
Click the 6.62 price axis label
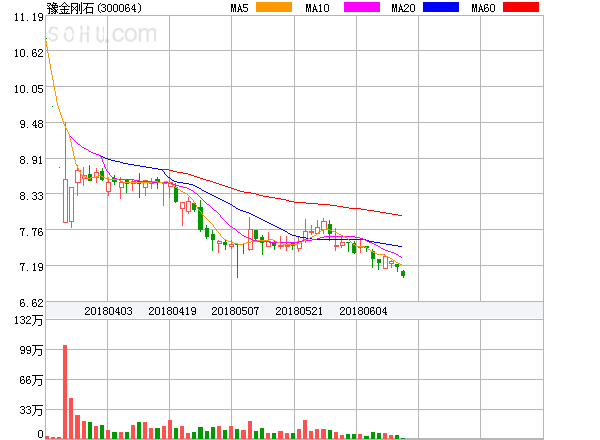(x=31, y=303)
